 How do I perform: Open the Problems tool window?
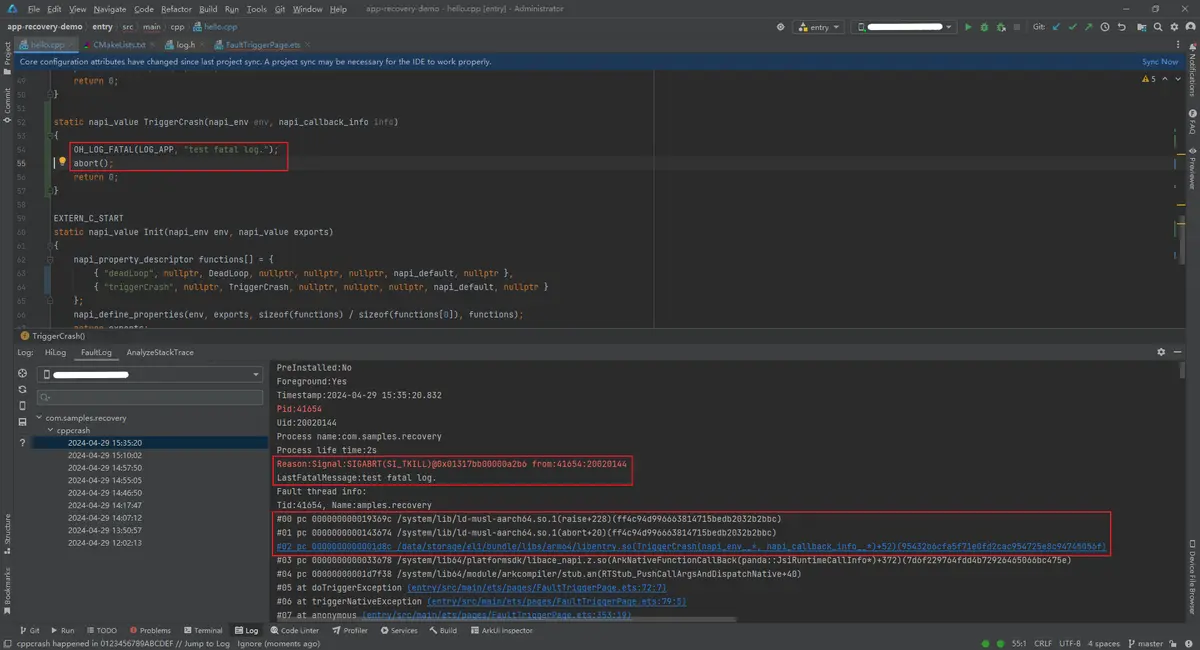(x=149, y=630)
